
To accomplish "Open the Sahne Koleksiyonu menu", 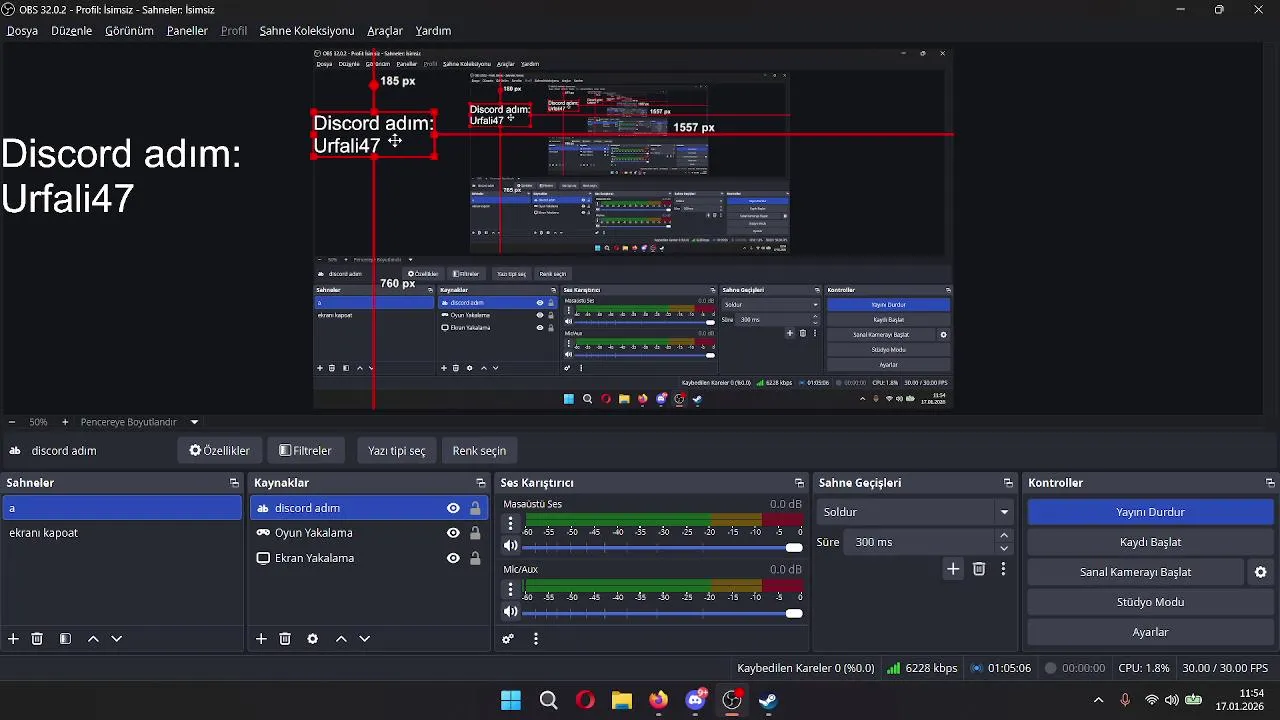I will (x=307, y=31).
